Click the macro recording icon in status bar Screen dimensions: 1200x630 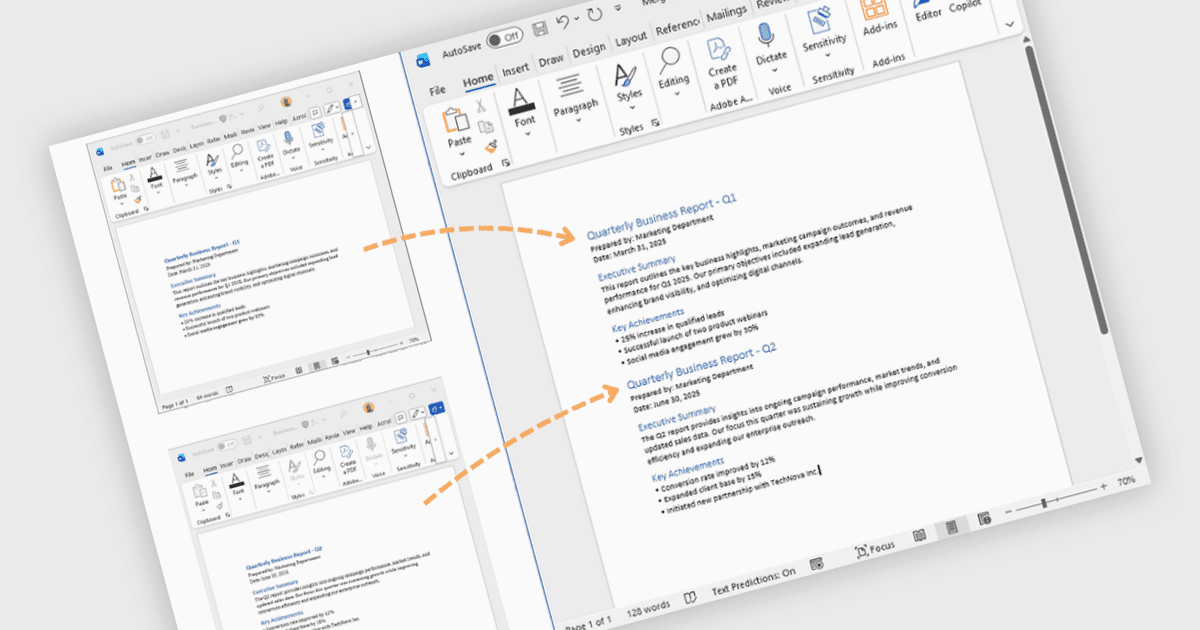coord(816,564)
